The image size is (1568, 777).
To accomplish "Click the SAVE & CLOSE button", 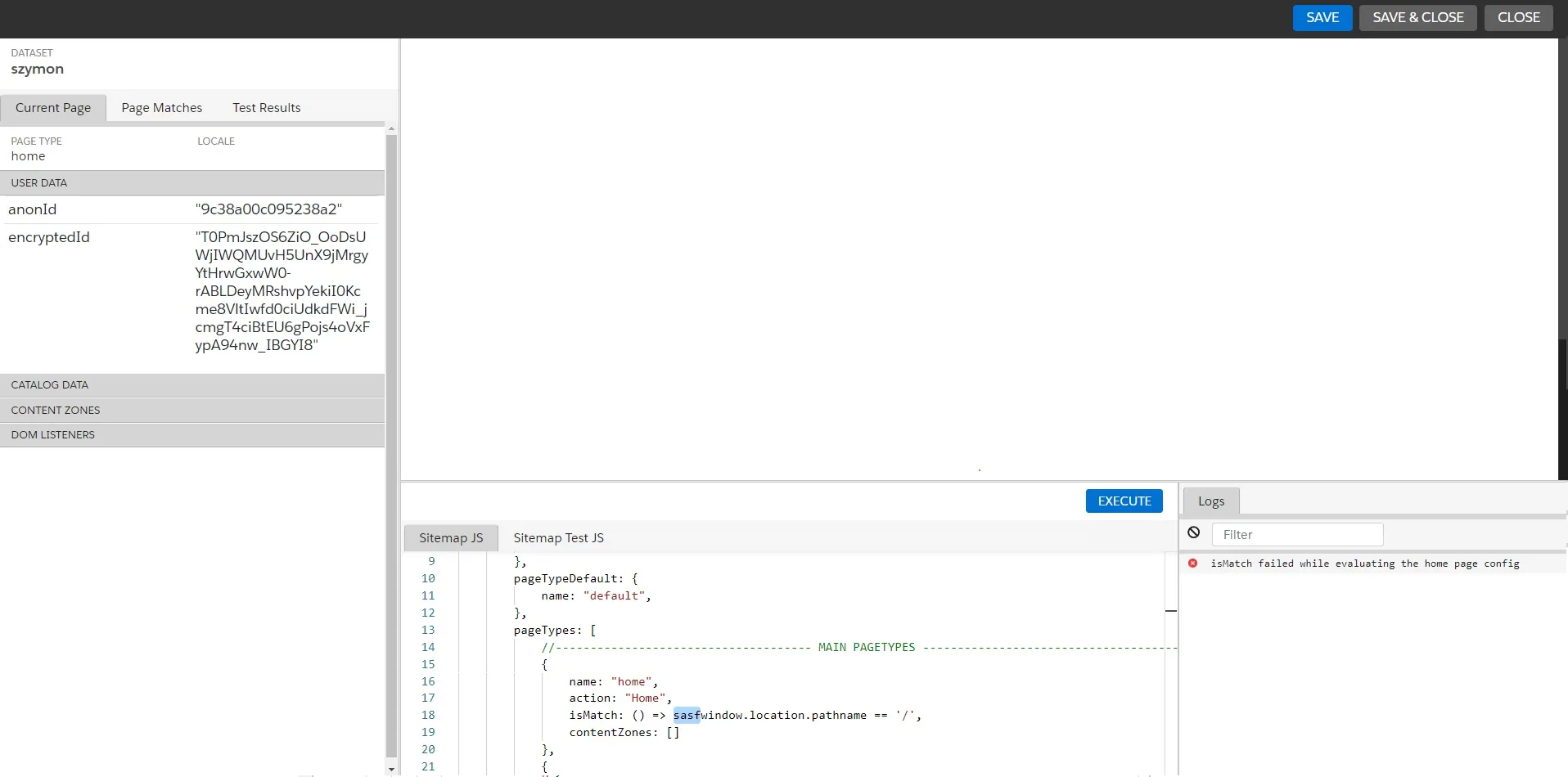I will (1417, 18).
